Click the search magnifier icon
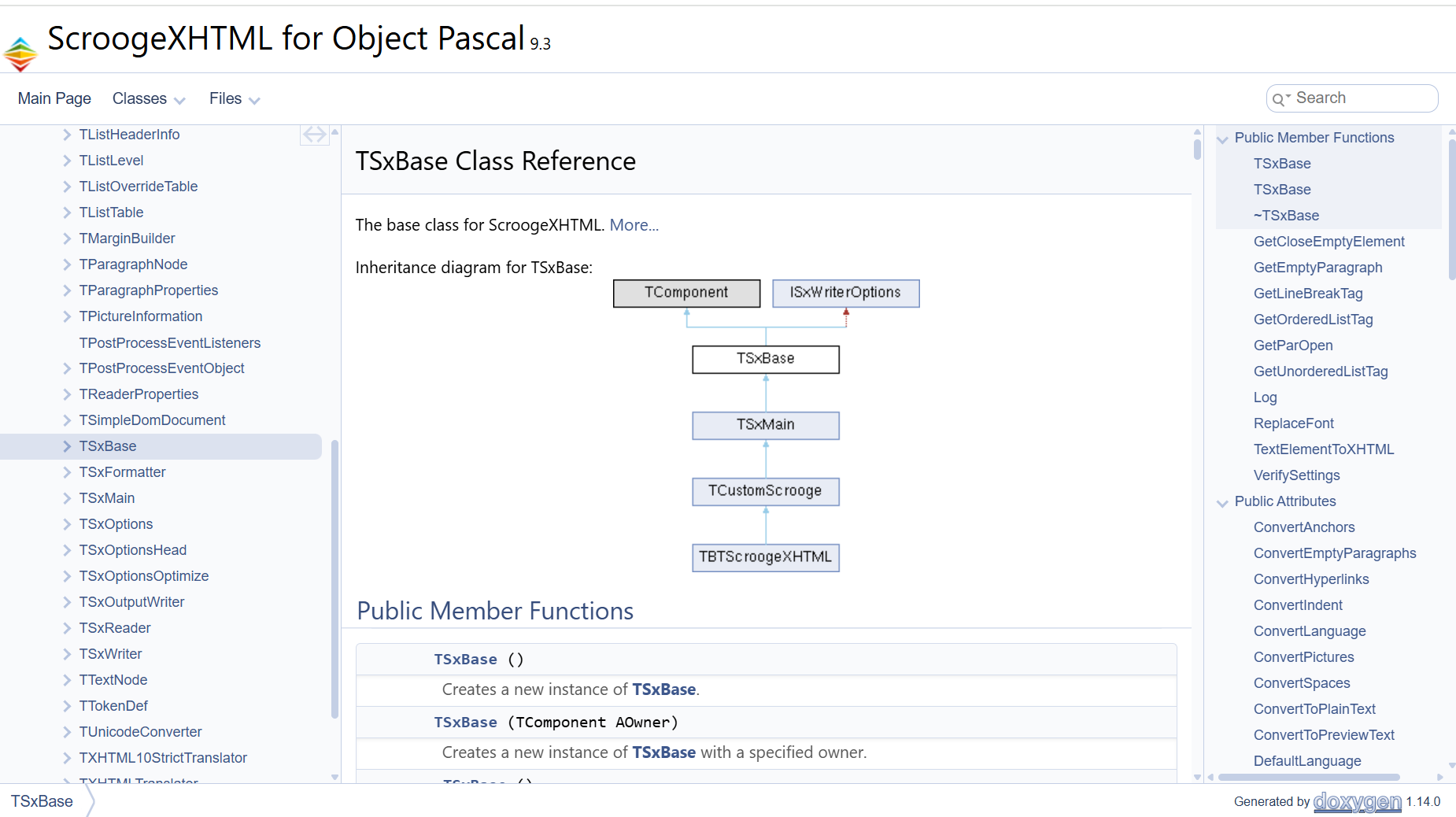Image resolution: width=1456 pixels, height=817 pixels. pyautogui.click(x=1278, y=99)
